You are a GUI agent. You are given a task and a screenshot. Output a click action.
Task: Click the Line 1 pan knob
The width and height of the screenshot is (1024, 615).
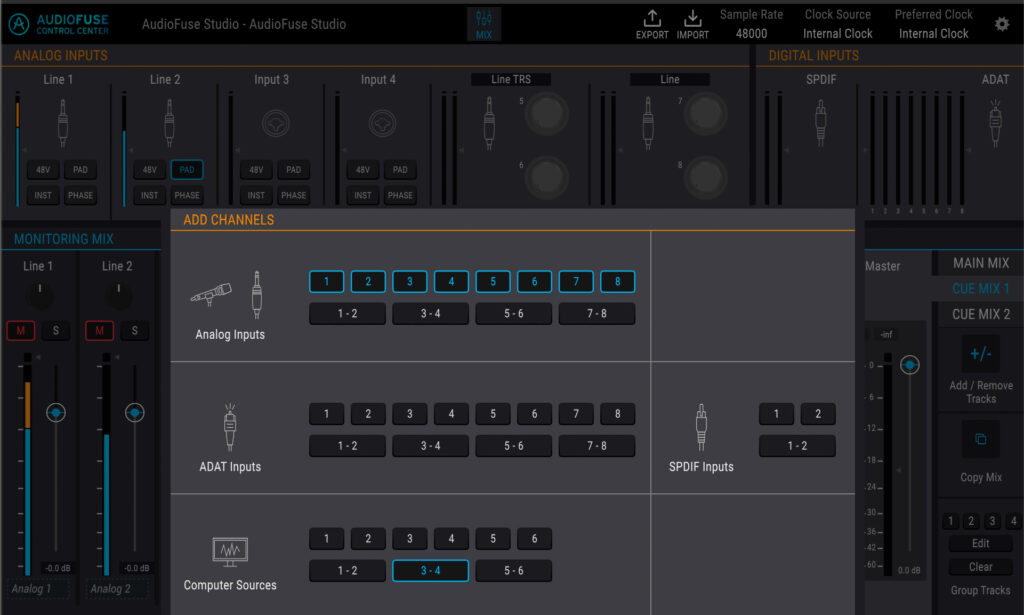[40, 296]
